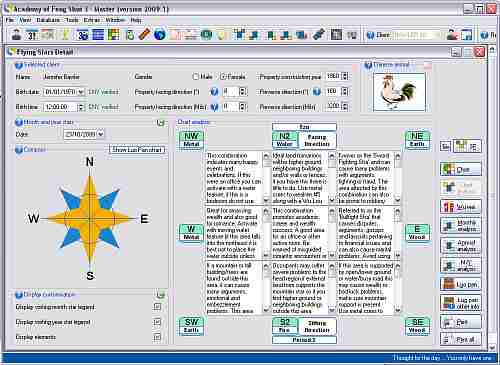
Task: Click the small icon button above Chart button
Action: 446,146
